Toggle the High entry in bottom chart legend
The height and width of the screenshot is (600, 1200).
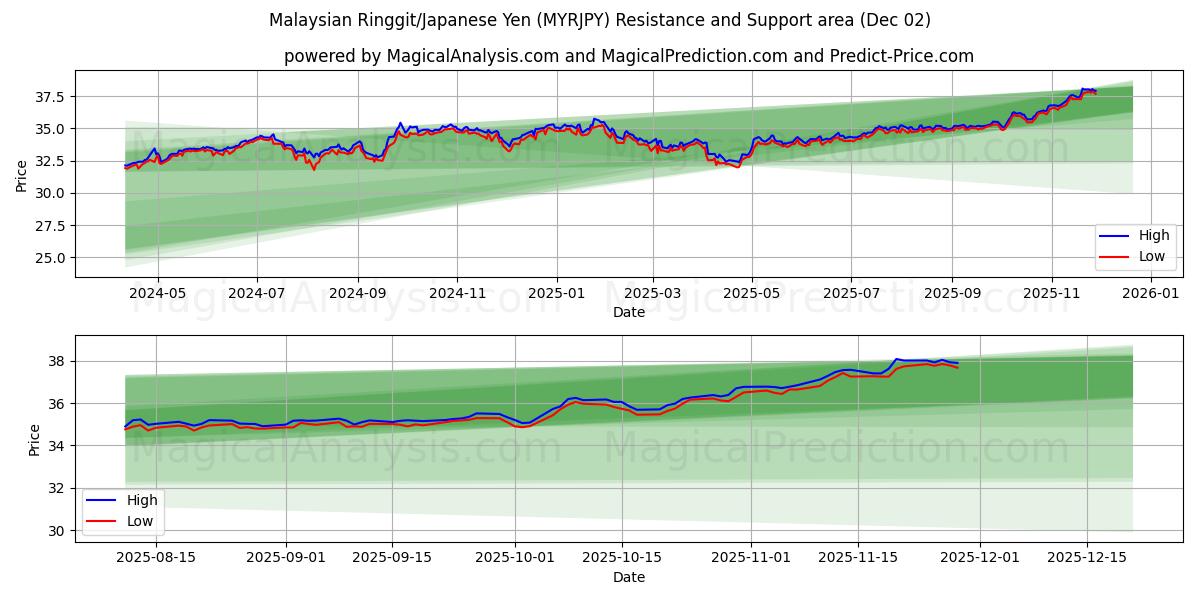point(140,498)
